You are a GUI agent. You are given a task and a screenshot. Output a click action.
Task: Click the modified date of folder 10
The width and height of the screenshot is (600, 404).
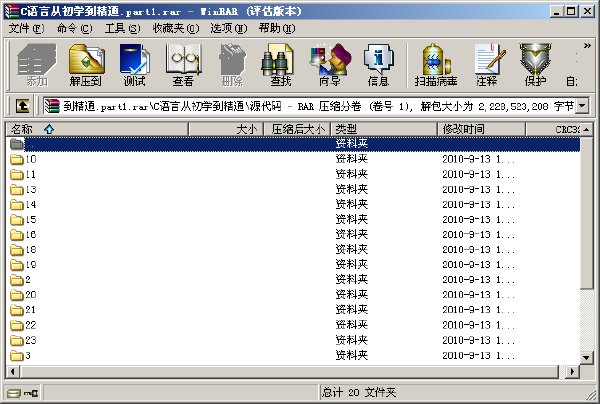[478, 159]
